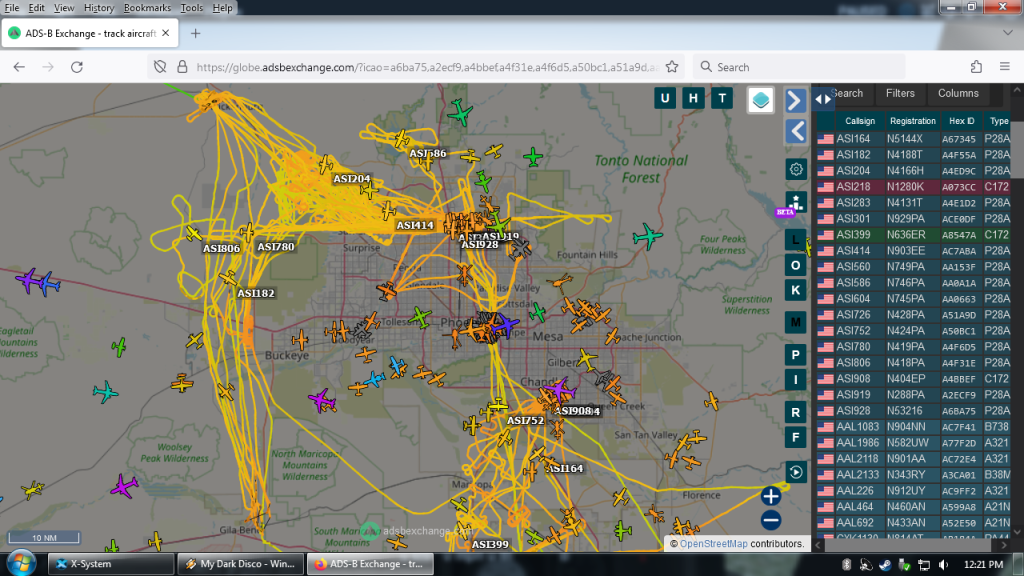Zoom in with the plus button
1024x576 pixels.
(771, 496)
